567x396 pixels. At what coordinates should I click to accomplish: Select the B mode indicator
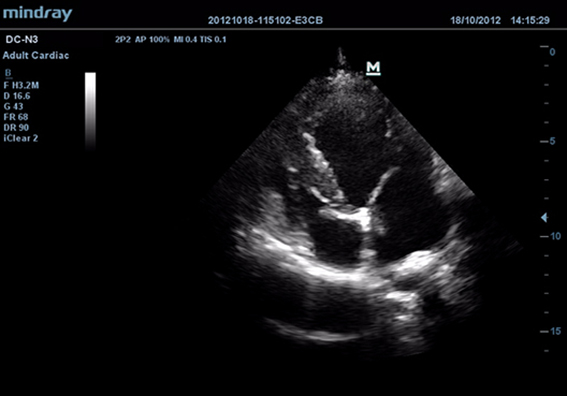[x=8, y=73]
